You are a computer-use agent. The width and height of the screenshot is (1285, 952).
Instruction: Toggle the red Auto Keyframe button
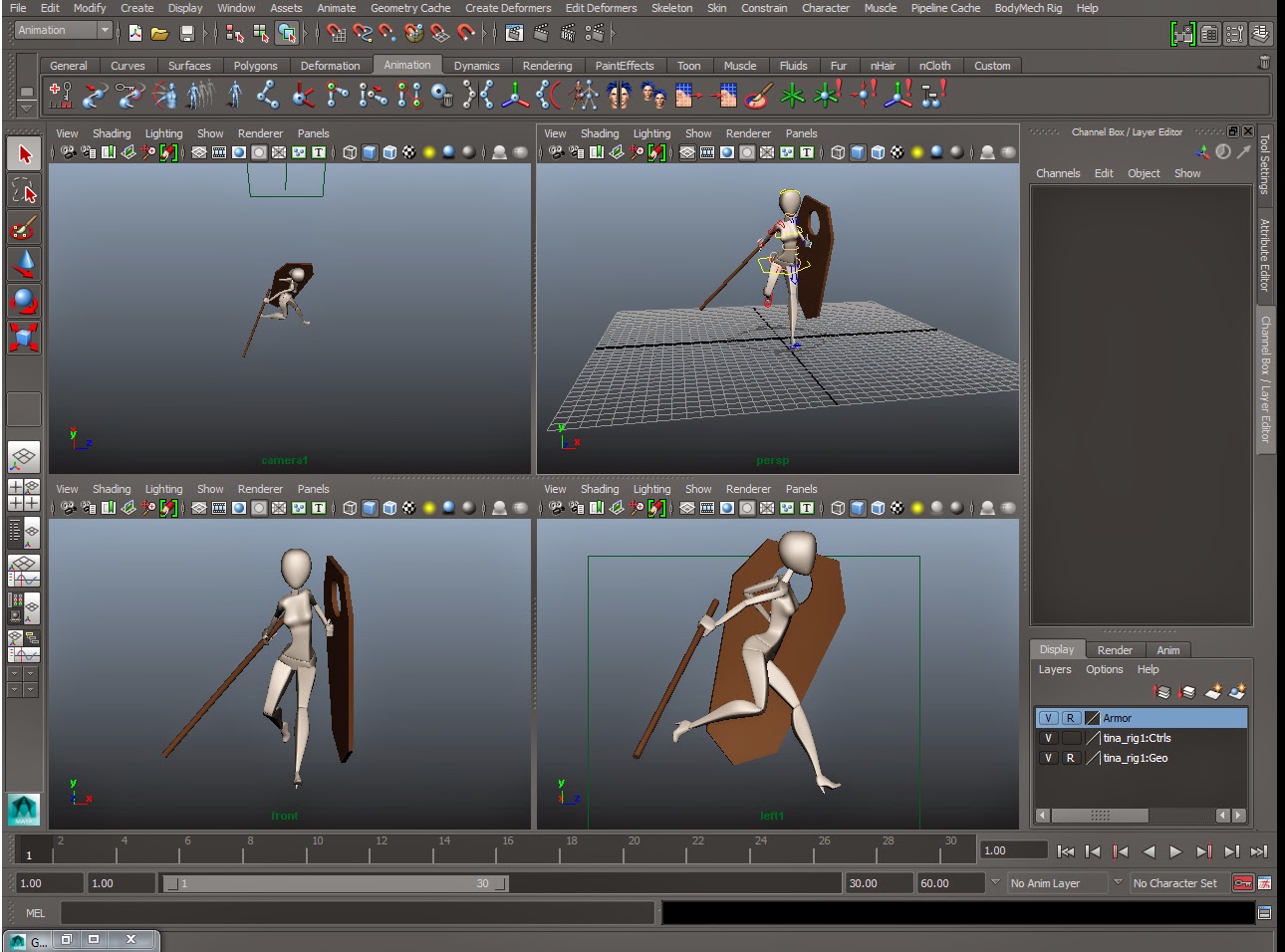tap(1242, 883)
